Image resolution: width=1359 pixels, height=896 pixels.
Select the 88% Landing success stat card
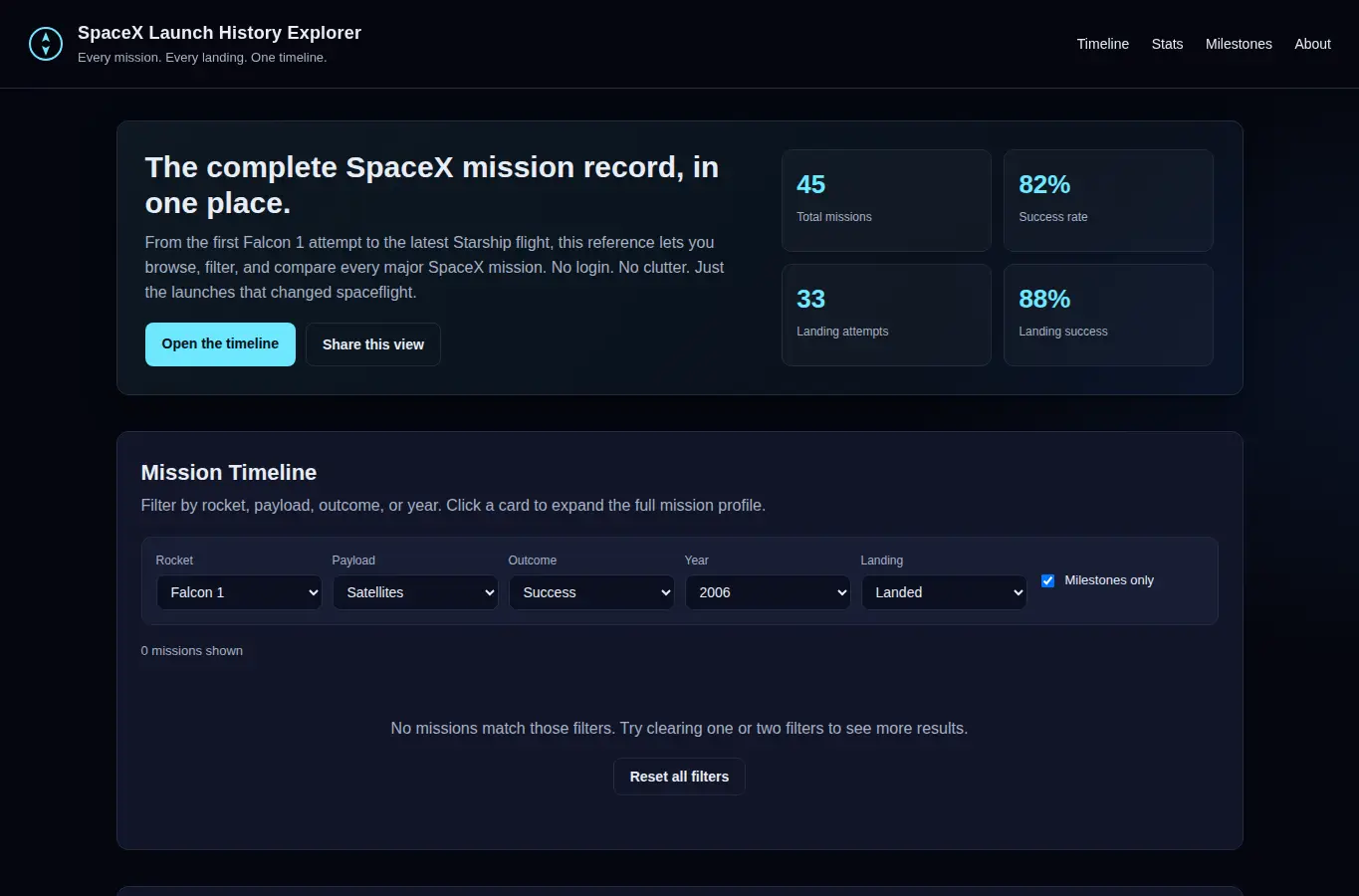point(1108,315)
